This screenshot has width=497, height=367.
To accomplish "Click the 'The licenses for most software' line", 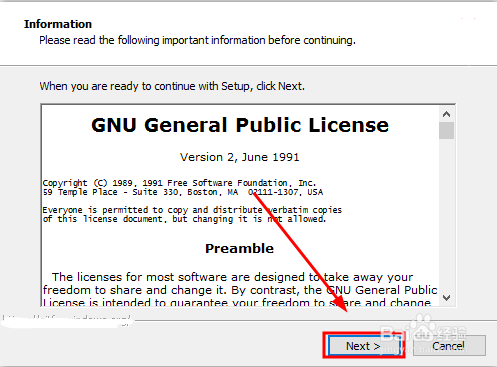I will pos(232,277).
